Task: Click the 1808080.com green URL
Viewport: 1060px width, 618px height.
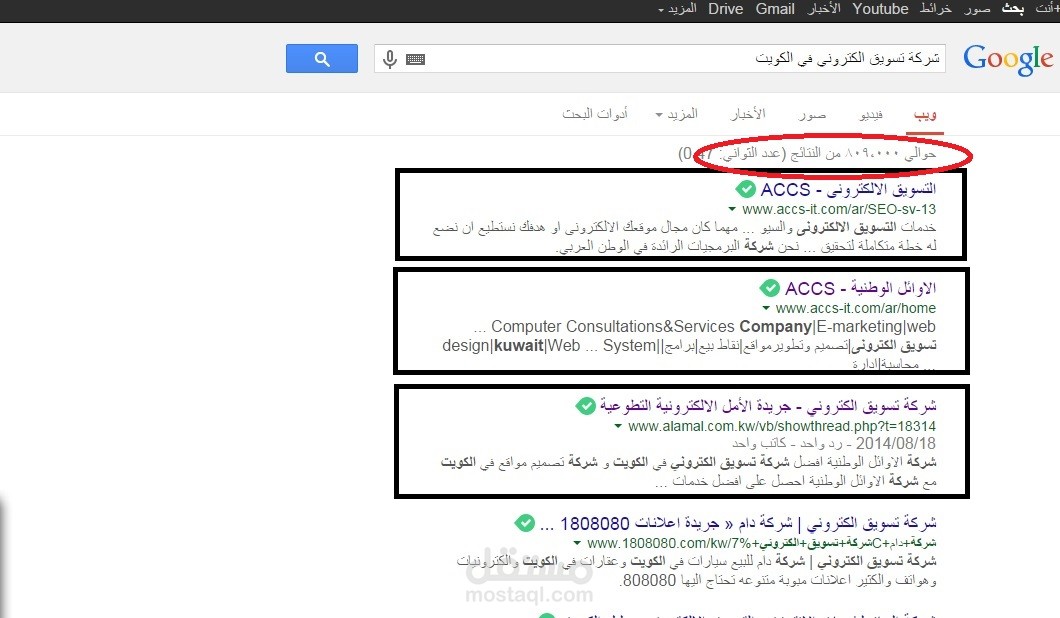Action: coord(762,543)
